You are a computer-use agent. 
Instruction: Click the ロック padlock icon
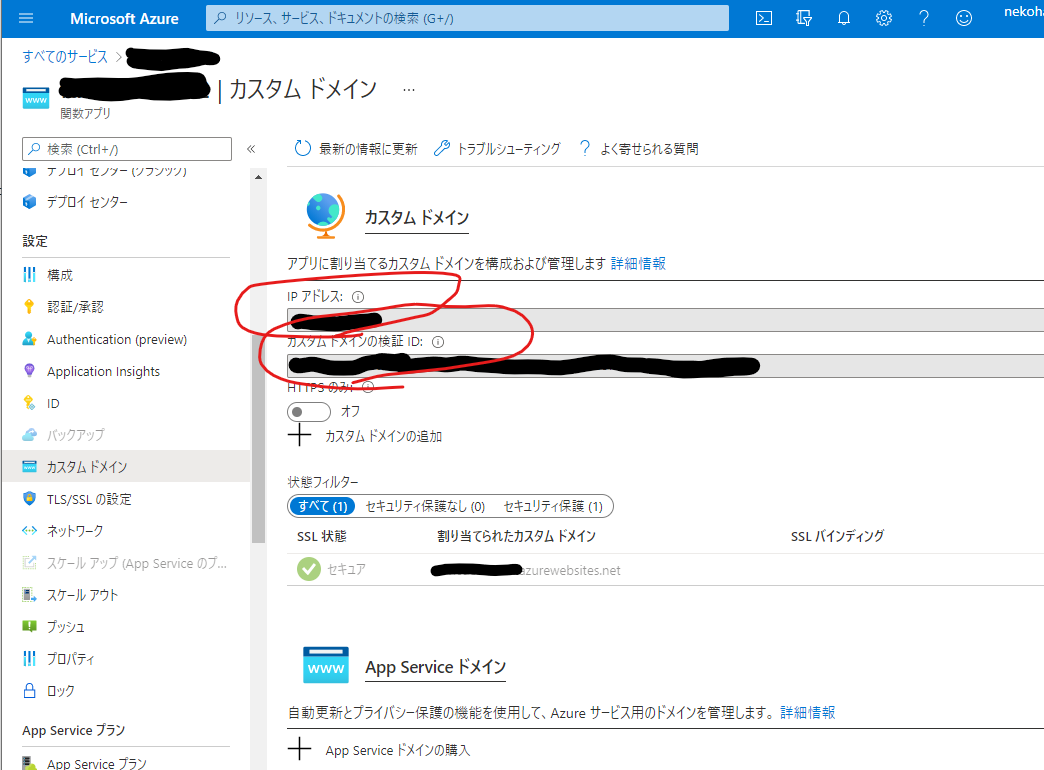tap(29, 690)
